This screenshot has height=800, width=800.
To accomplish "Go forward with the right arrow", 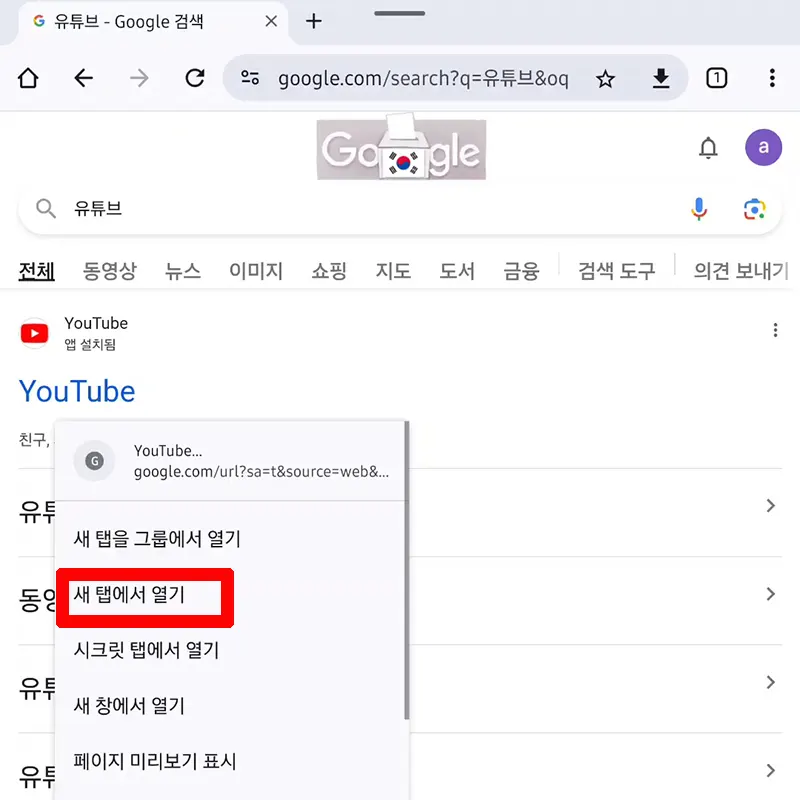I will coord(139,79).
